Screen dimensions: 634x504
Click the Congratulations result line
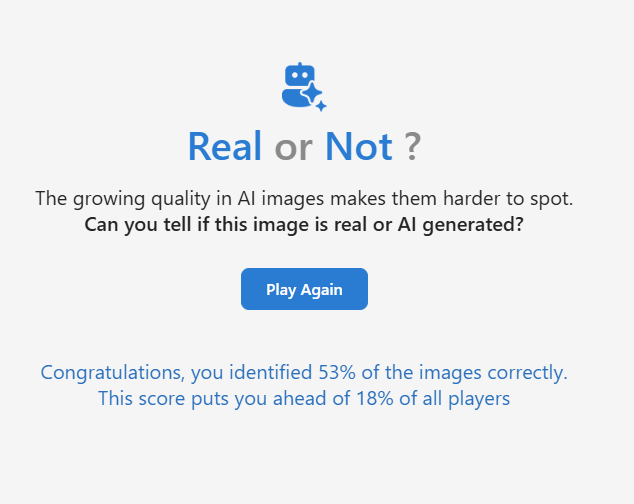pos(304,373)
